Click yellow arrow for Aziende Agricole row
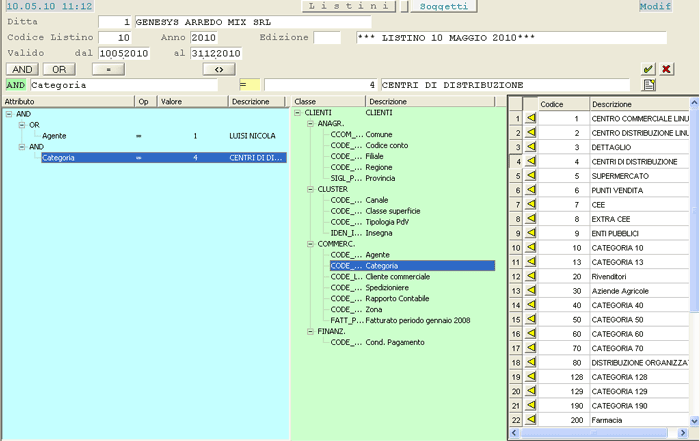 pyautogui.click(x=531, y=290)
